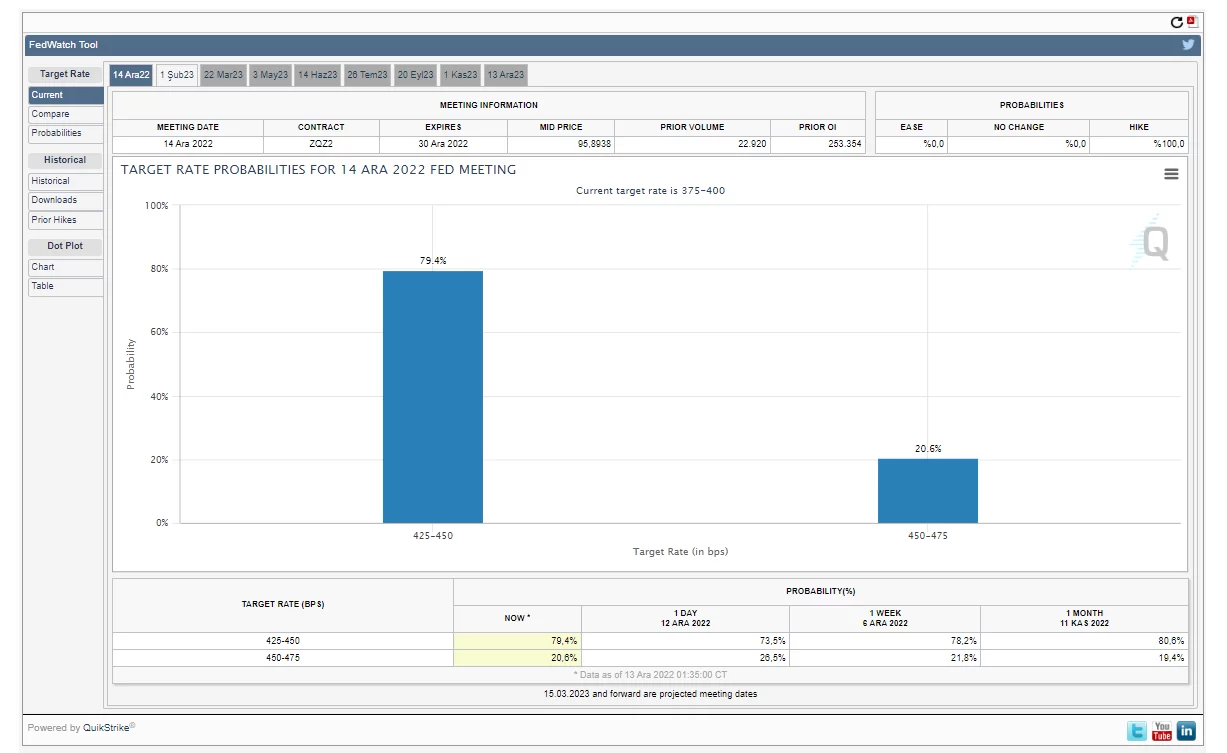The width and height of the screenshot is (1227, 753).
Task: Open Compare in the Target Rate sidebar
Action: coord(66,114)
